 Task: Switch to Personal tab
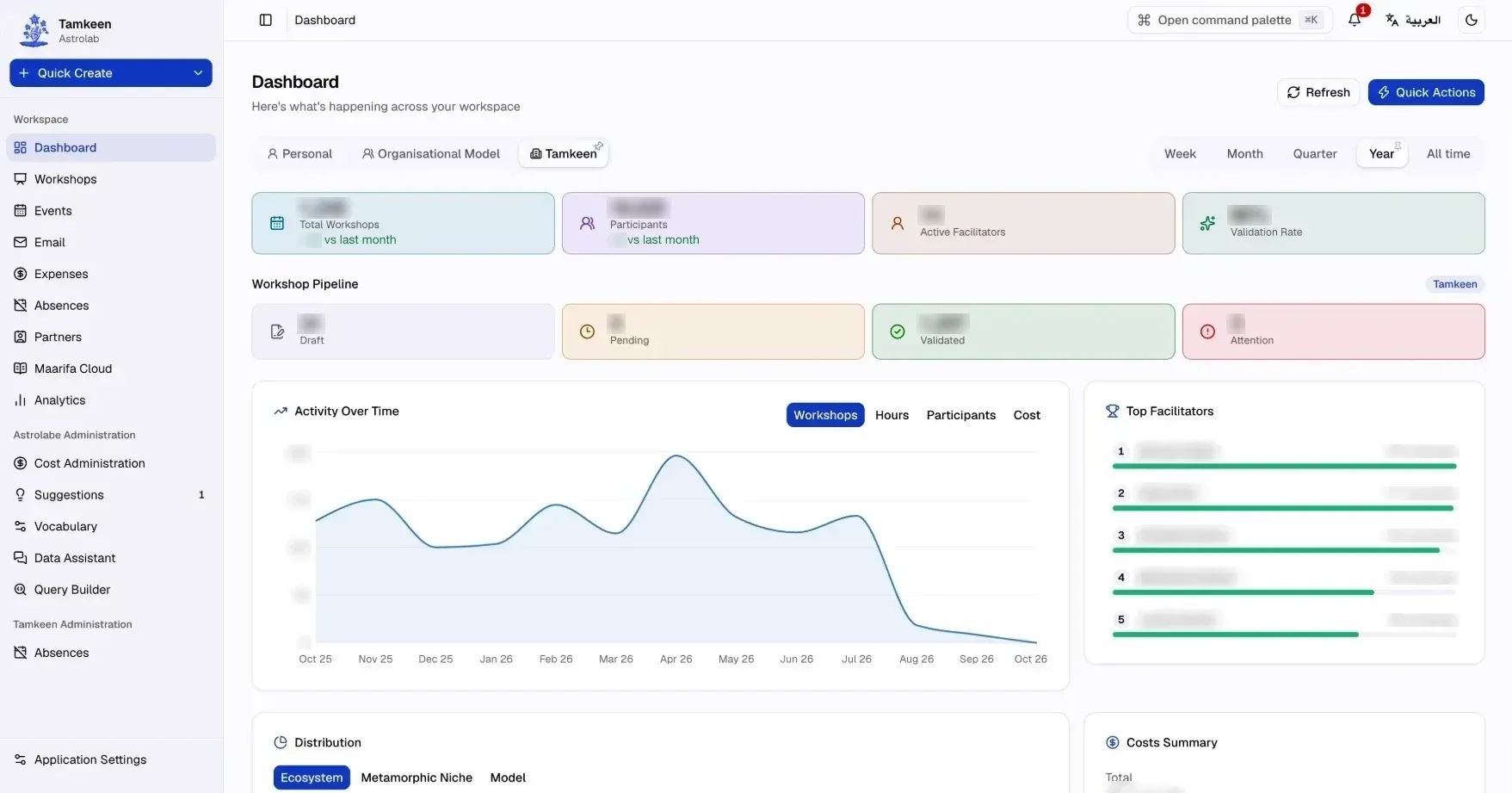[x=299, y=153]
